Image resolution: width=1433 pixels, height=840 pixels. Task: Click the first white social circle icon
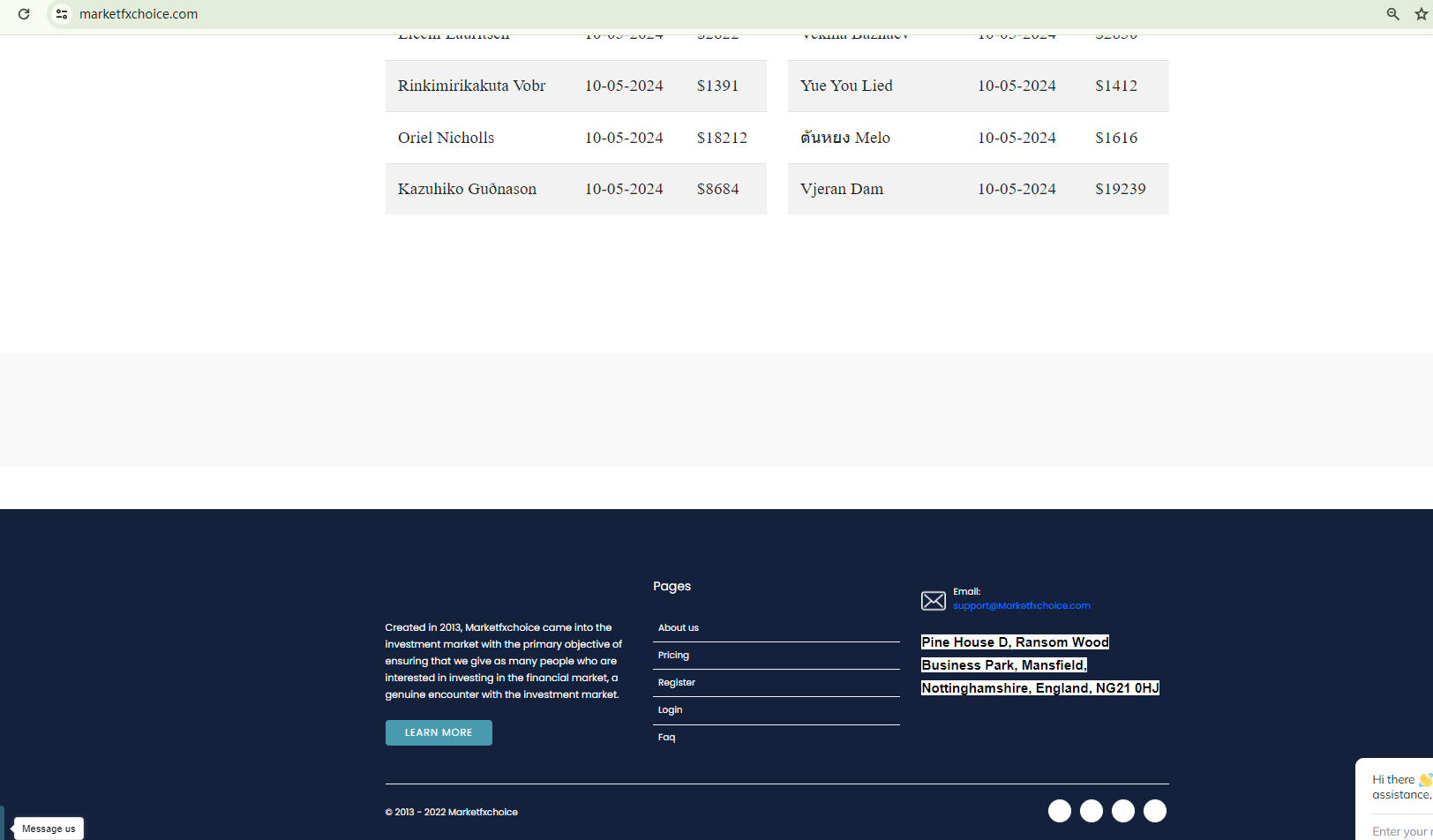pos(1059,811)
